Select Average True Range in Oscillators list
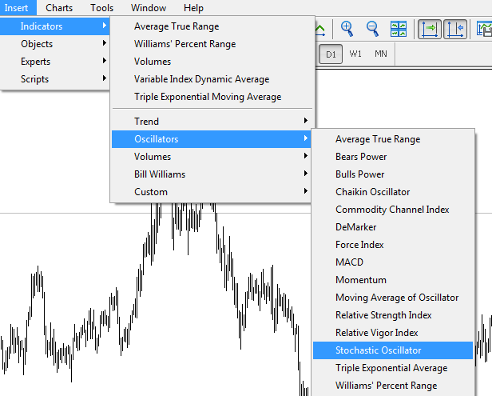504x397 pixels. coord(393,139)
